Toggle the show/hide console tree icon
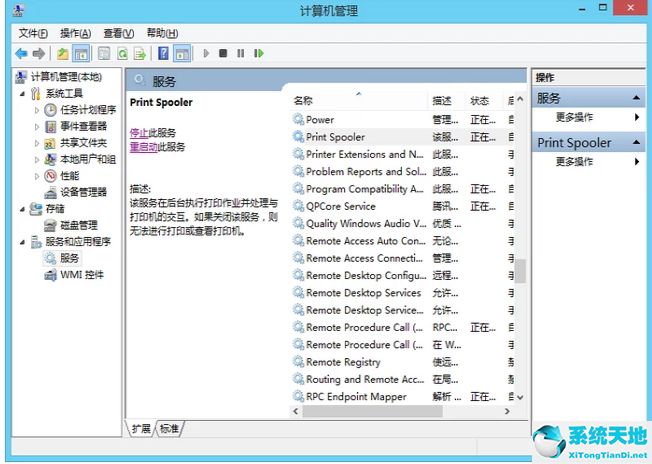652x464 pixels. (81, 53)
